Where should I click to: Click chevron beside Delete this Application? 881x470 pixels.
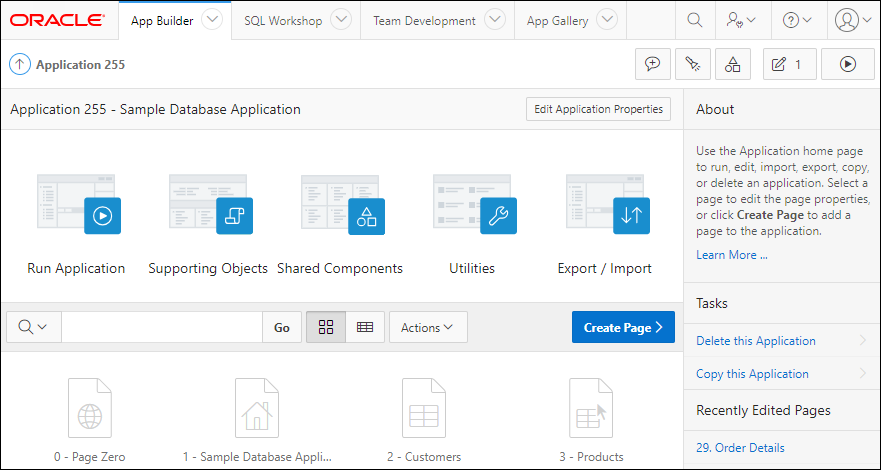(863, 340)
